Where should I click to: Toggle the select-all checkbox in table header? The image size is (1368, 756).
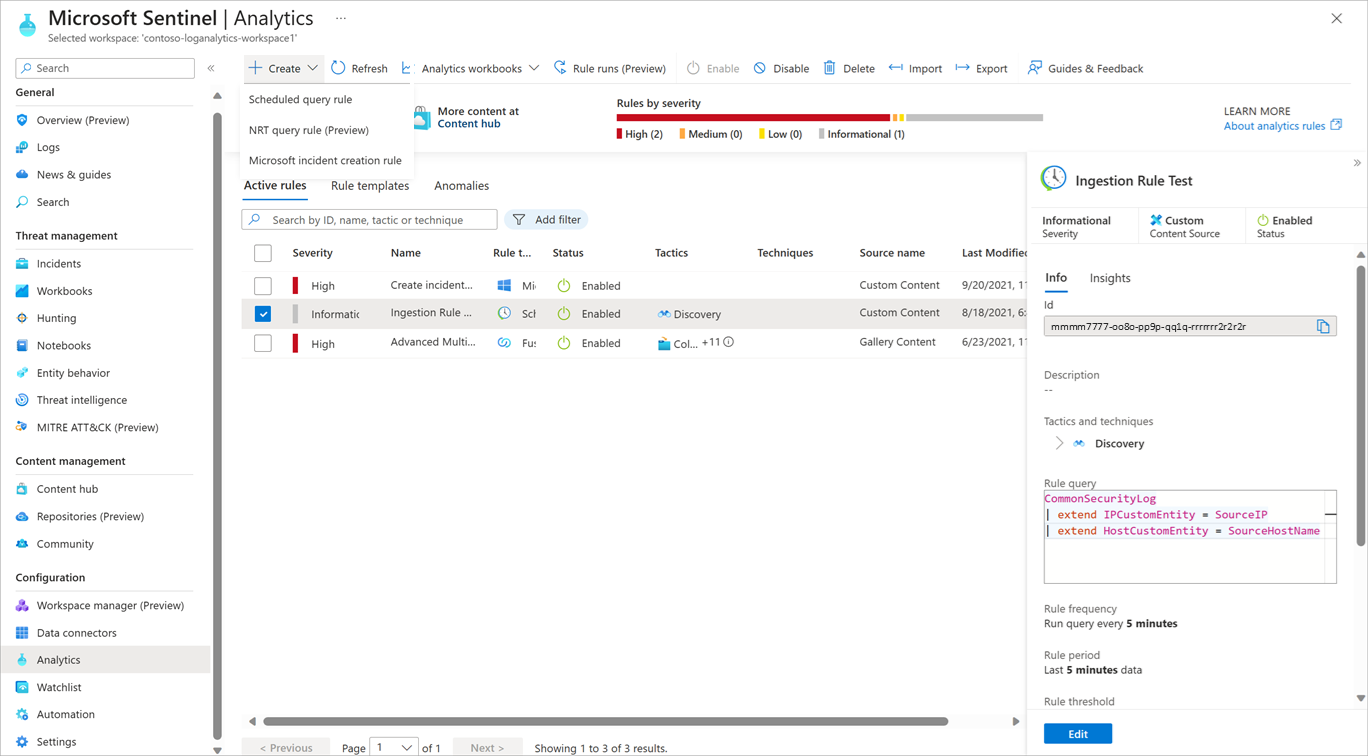[263, 253]
